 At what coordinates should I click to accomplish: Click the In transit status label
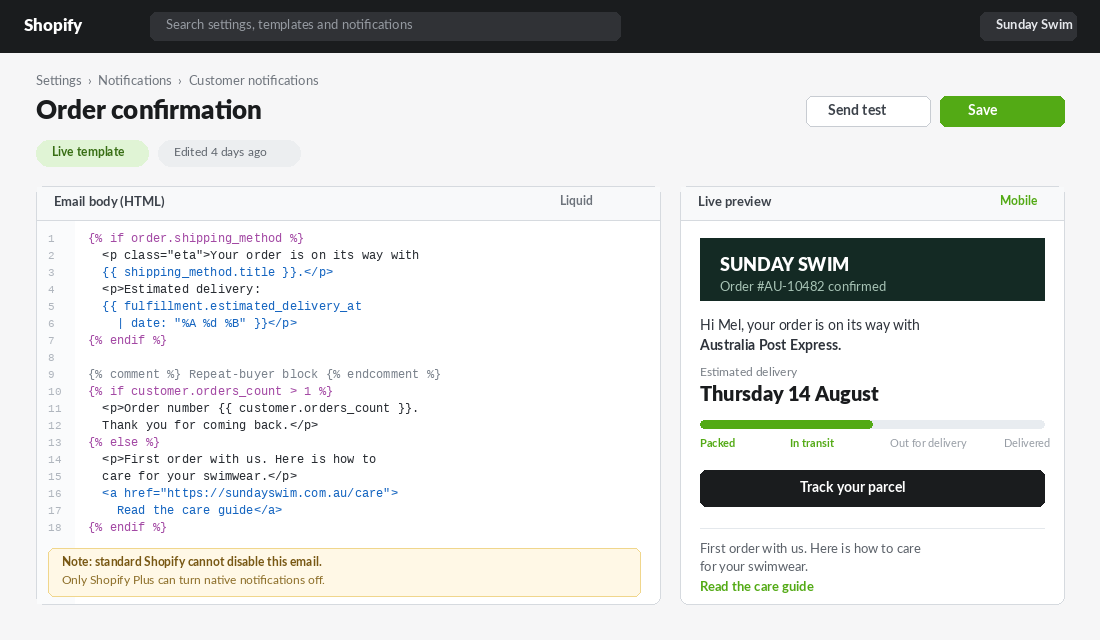point(812,444)
